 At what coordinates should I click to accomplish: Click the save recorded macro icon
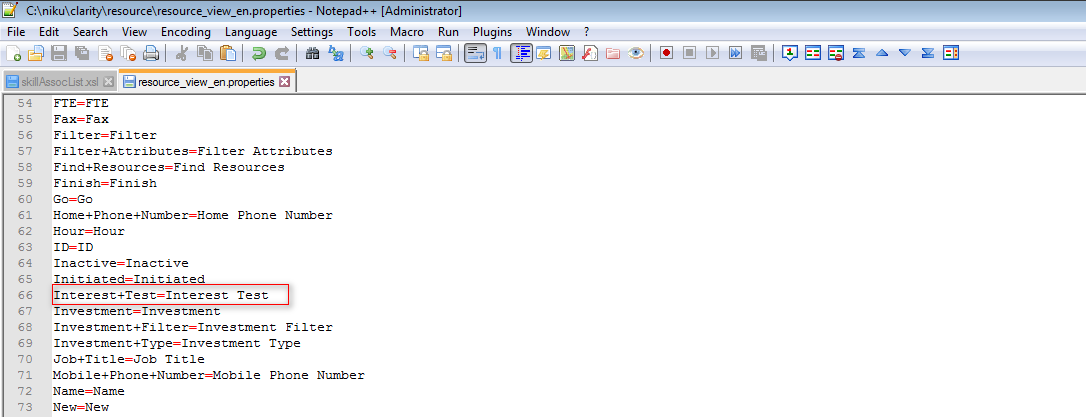[x=758, y=53]
